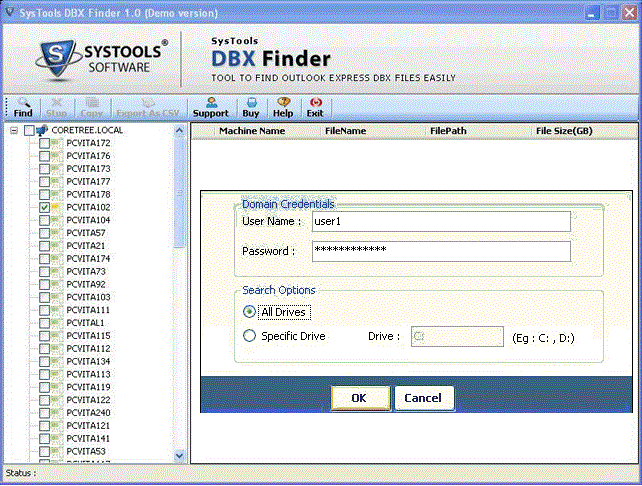
Task: Click the Password input field
Action: [x=441, y=251]
